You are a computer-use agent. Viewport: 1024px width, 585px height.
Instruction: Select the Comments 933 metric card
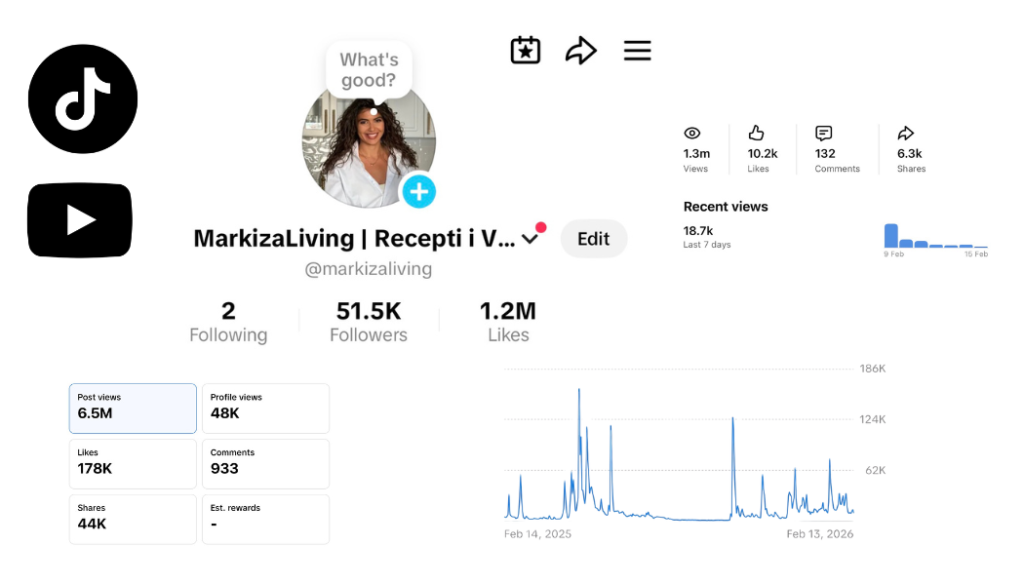266,464
